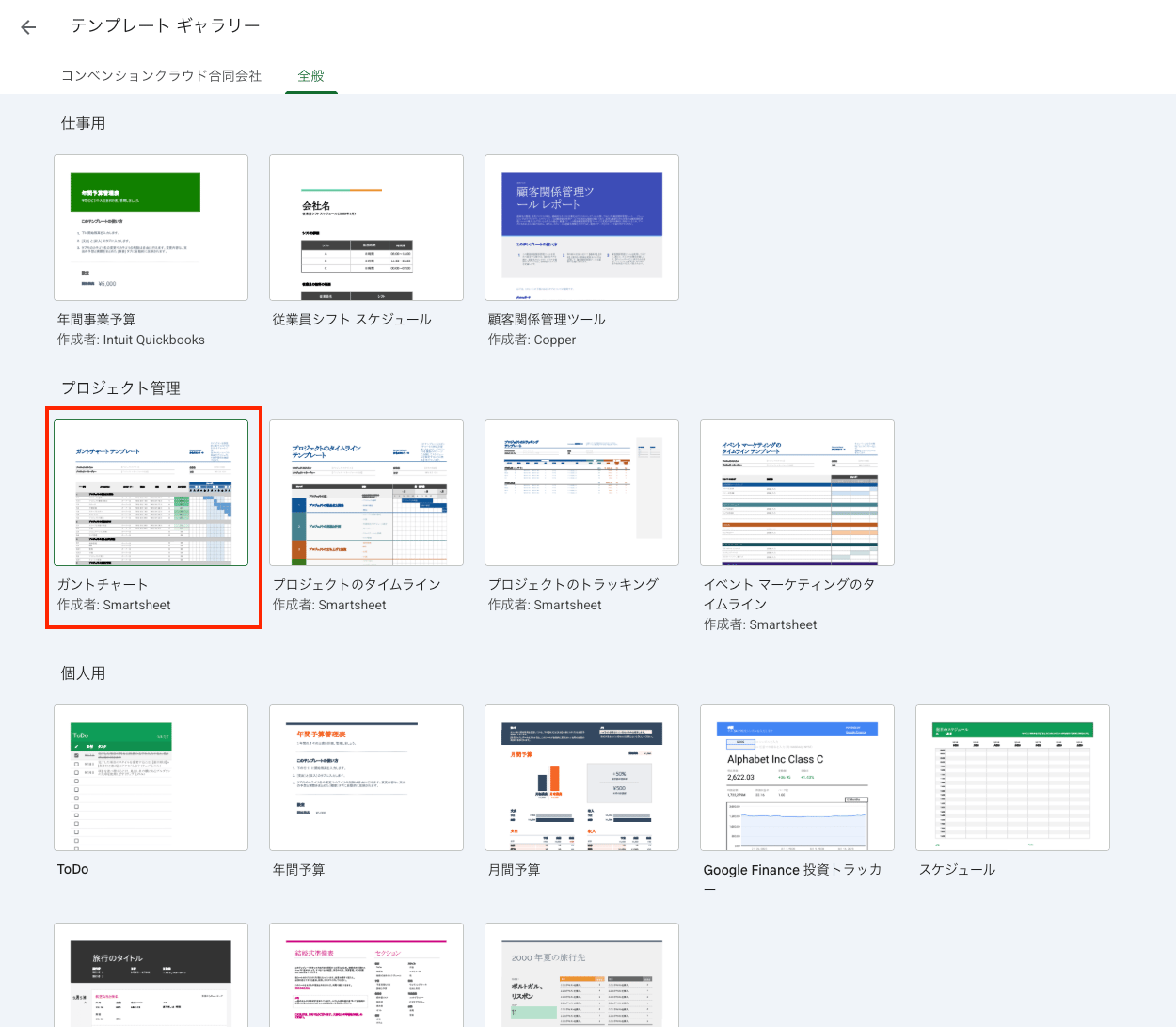Click the 年間予算 title text
The height and width of the screenshot is (1027, 1176).
(298, 870)
